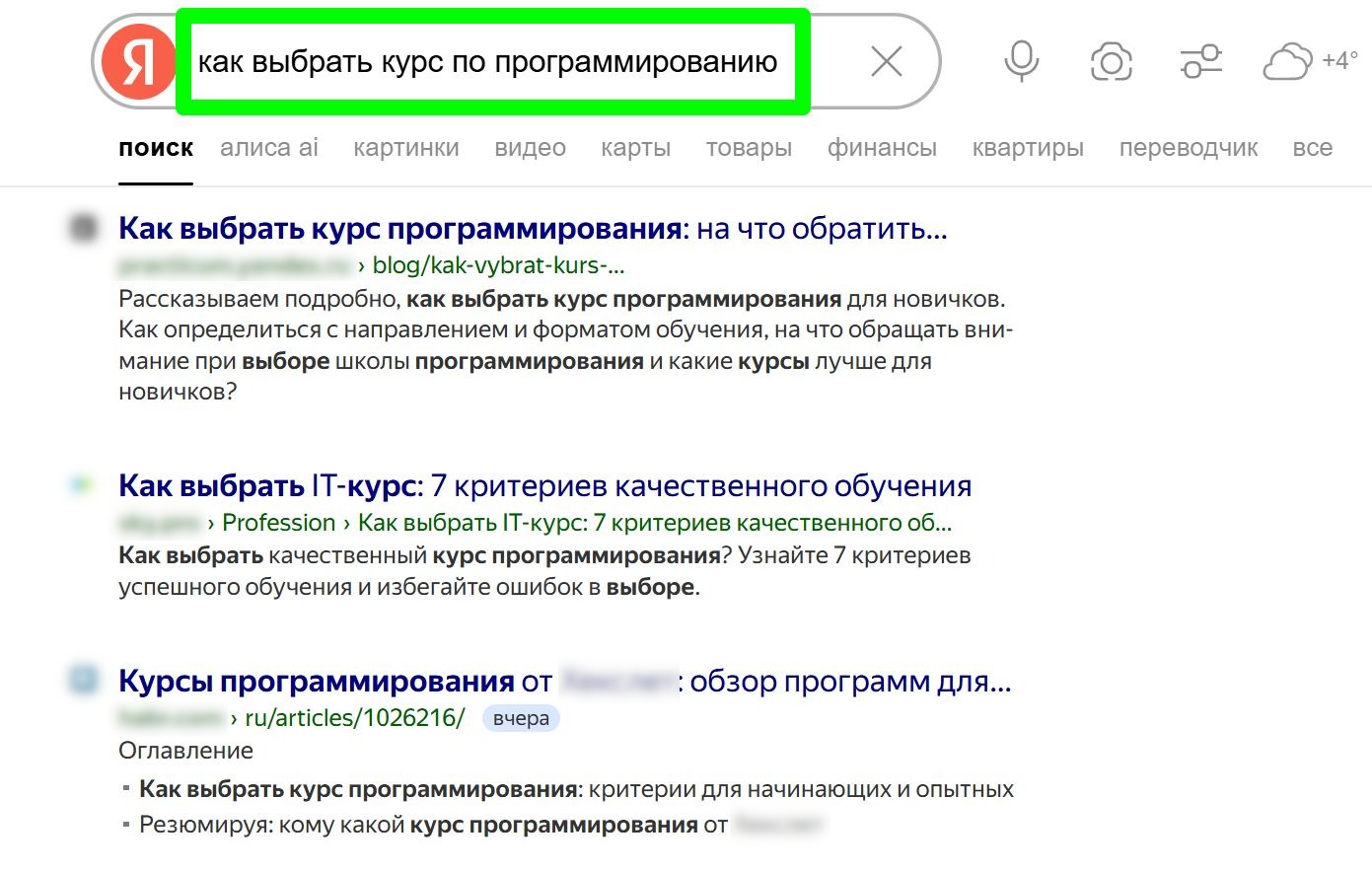Click favicon of the IT-курс result
1372x871 pixels.
84,485
